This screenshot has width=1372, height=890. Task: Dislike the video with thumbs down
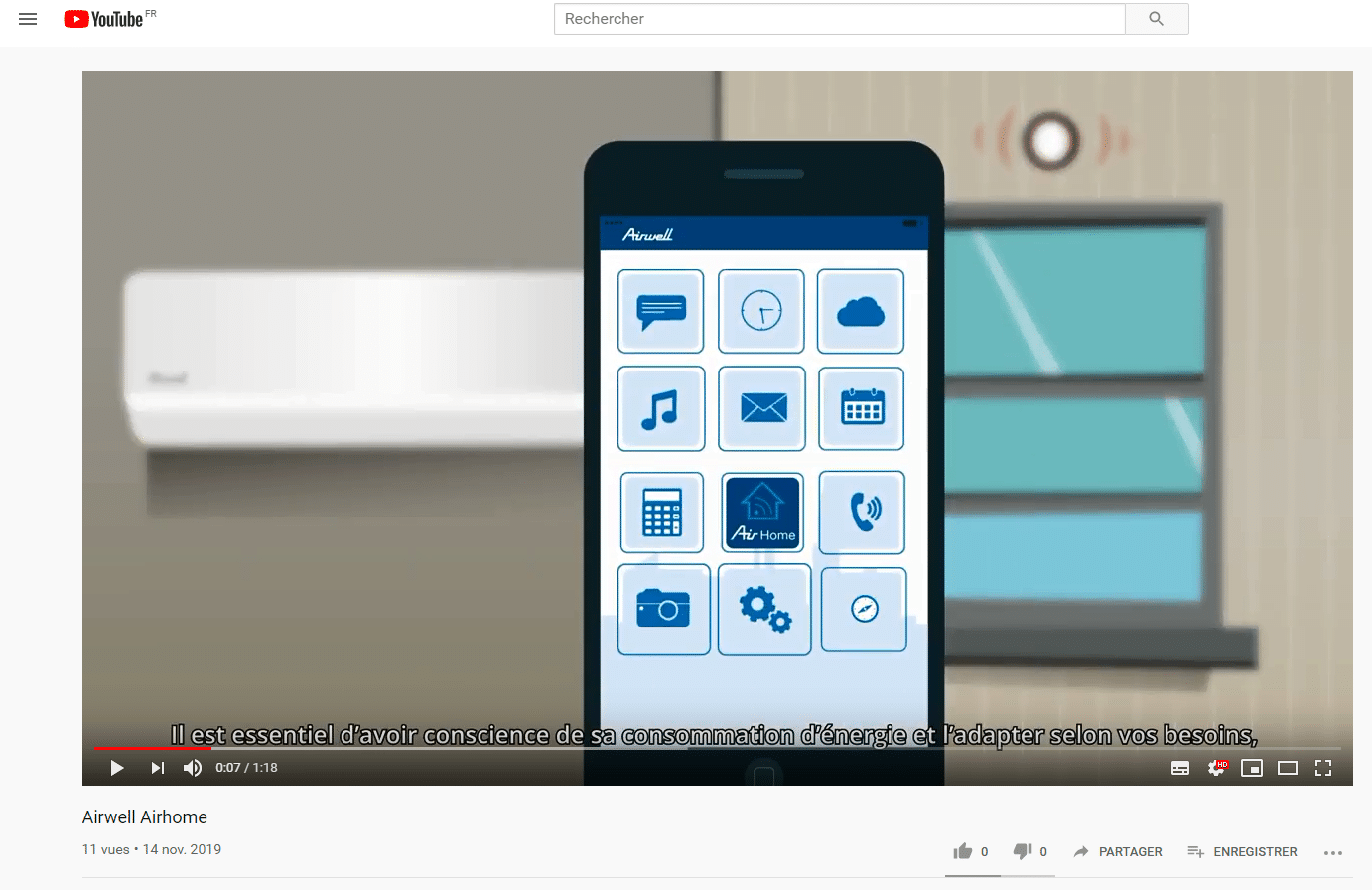(x=1023, y=851)
